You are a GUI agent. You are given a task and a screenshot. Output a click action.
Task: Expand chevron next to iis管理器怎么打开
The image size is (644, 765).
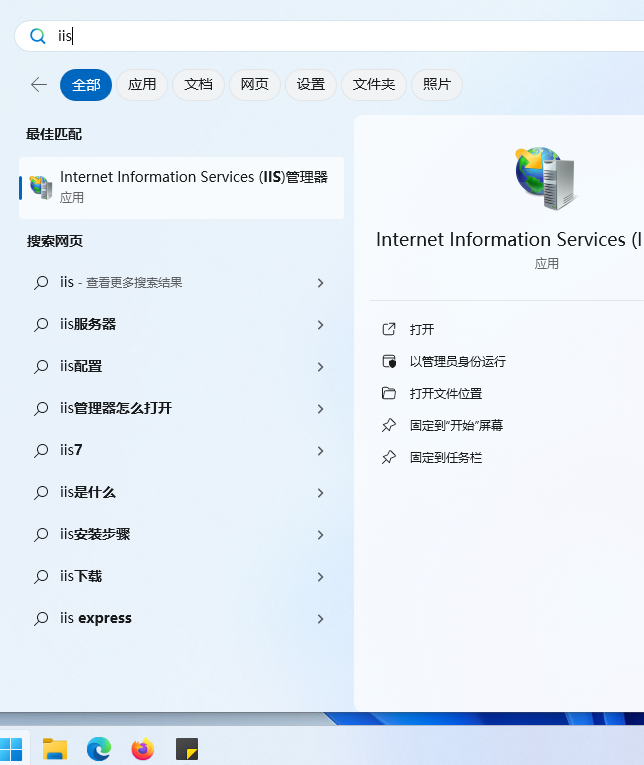click(x=321, y=409)
